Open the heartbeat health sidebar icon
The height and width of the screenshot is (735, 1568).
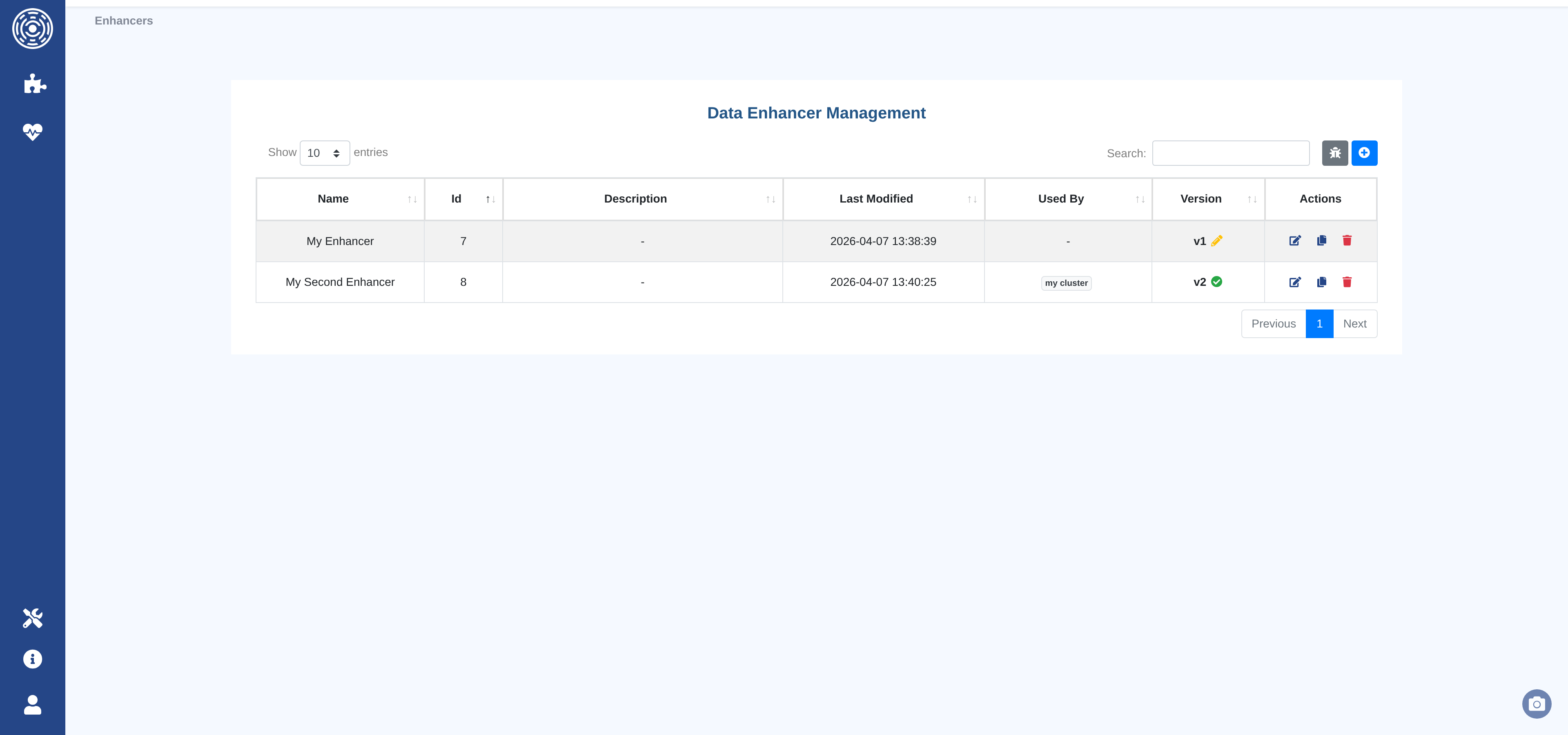point(32,131)
